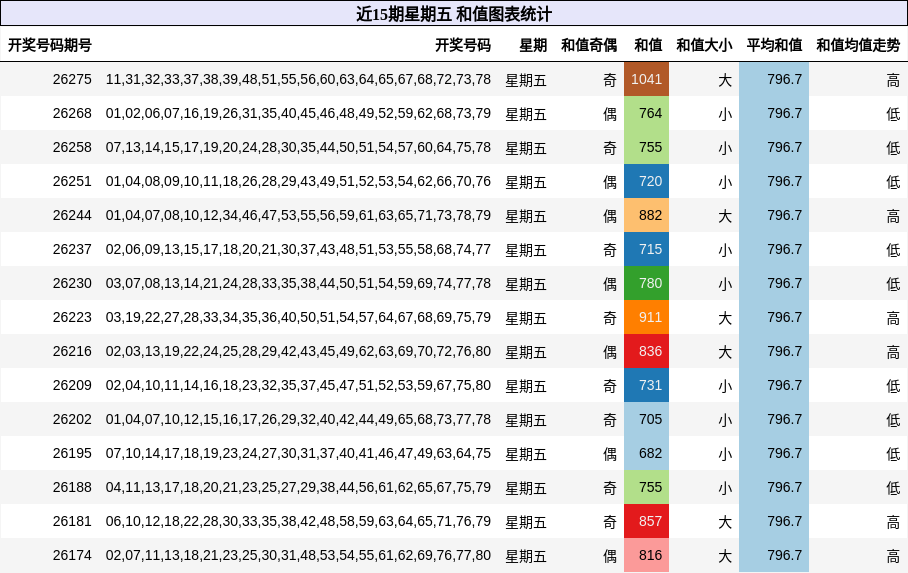Select the light blue 705 sum cell
Viewport: 908px width, 573px height.
(x=646, y=419)
